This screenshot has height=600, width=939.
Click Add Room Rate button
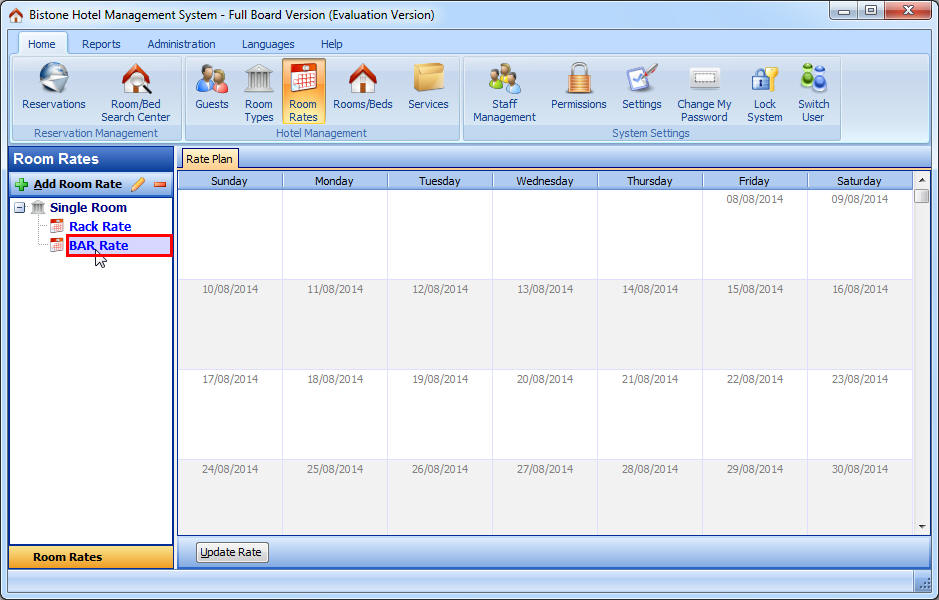[68, 184]
